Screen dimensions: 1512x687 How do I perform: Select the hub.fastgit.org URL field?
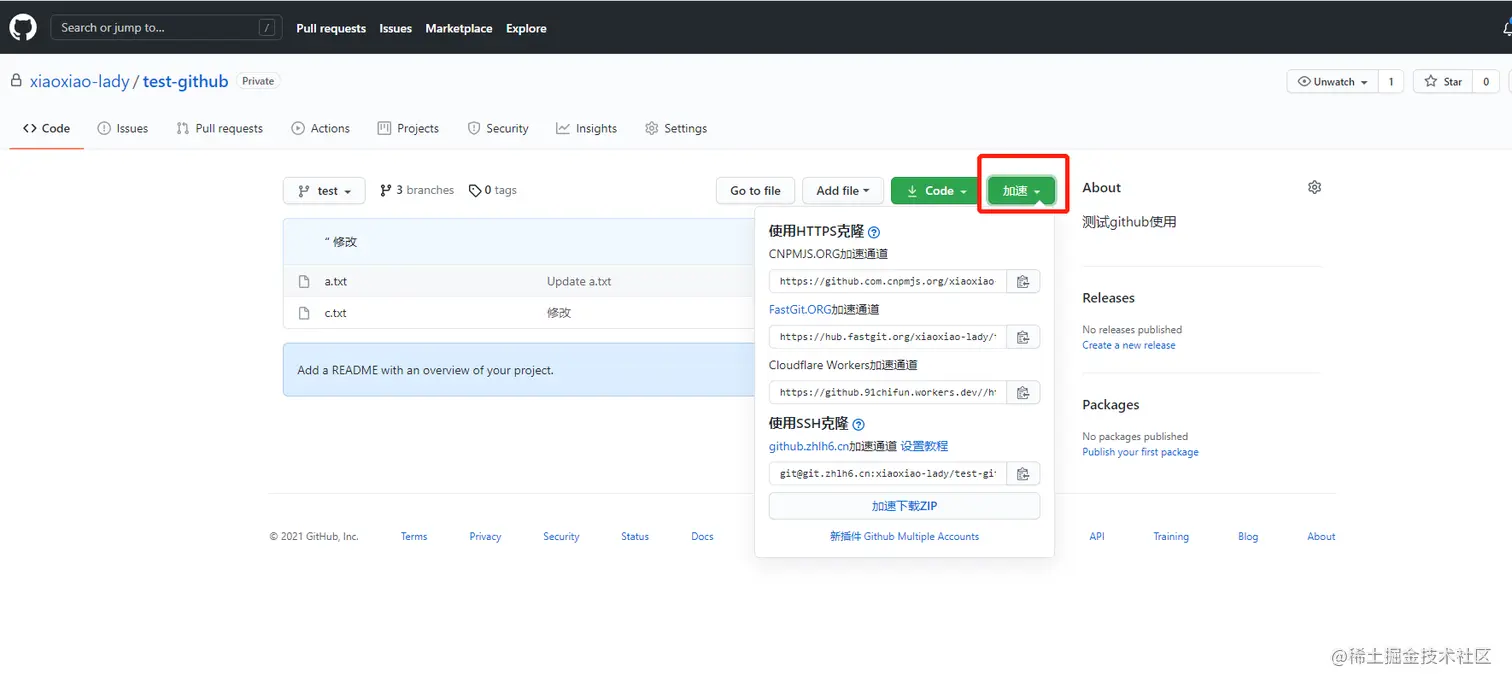[x=888, y=337]
